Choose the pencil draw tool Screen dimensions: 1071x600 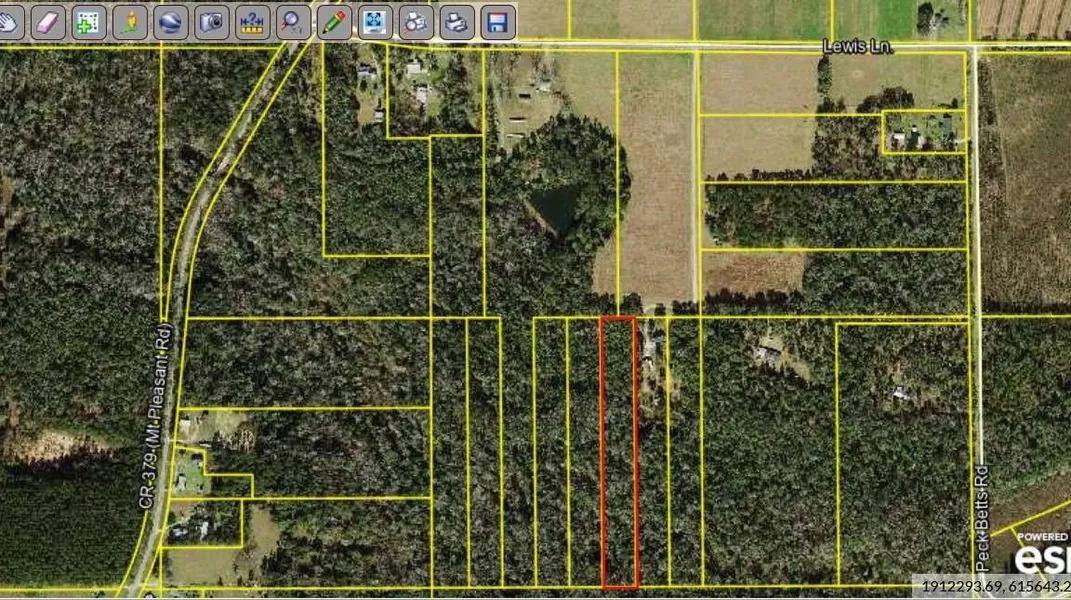(x=334, y=21)
